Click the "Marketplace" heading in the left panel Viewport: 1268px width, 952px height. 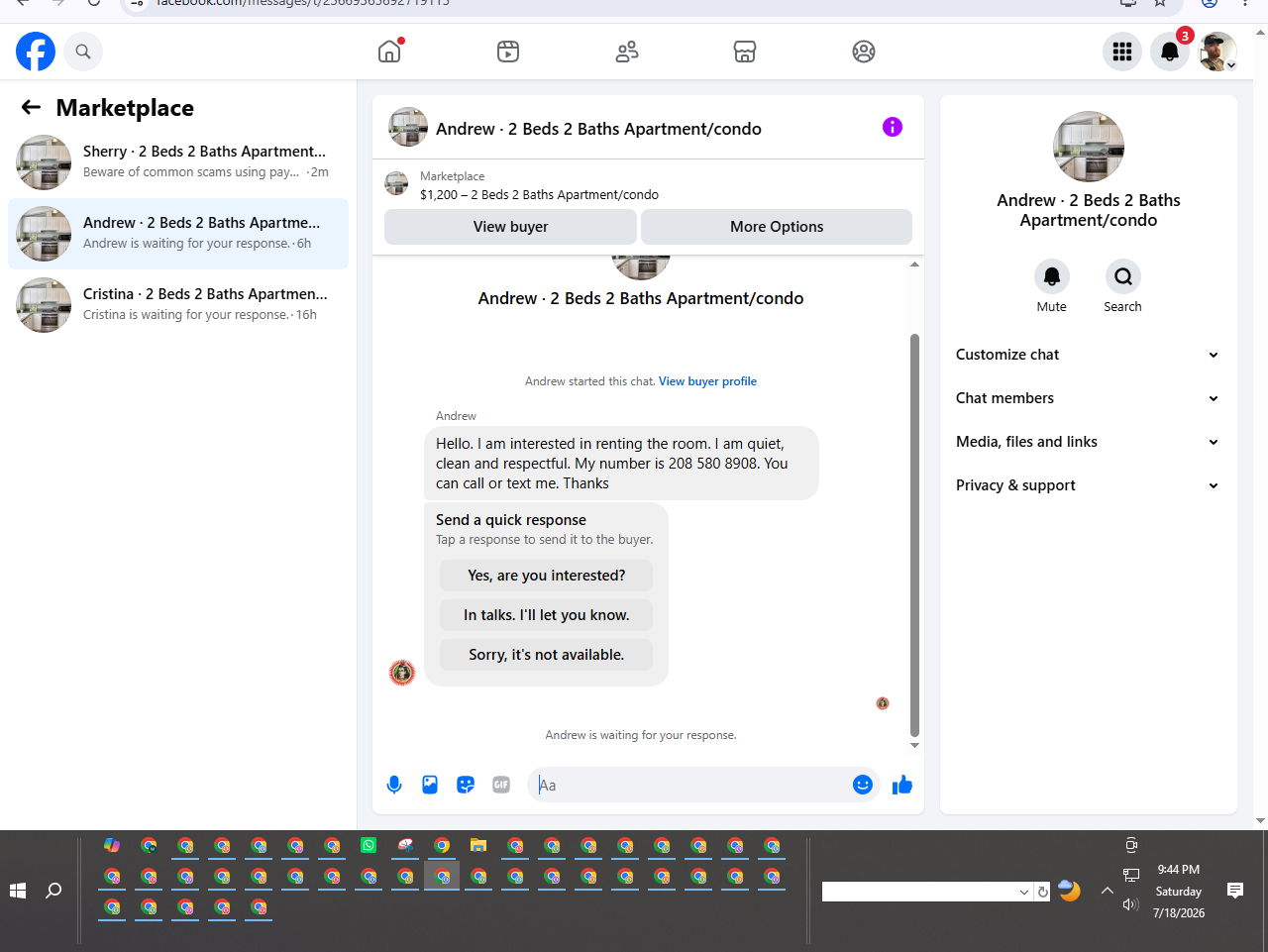tap(125, 107)
